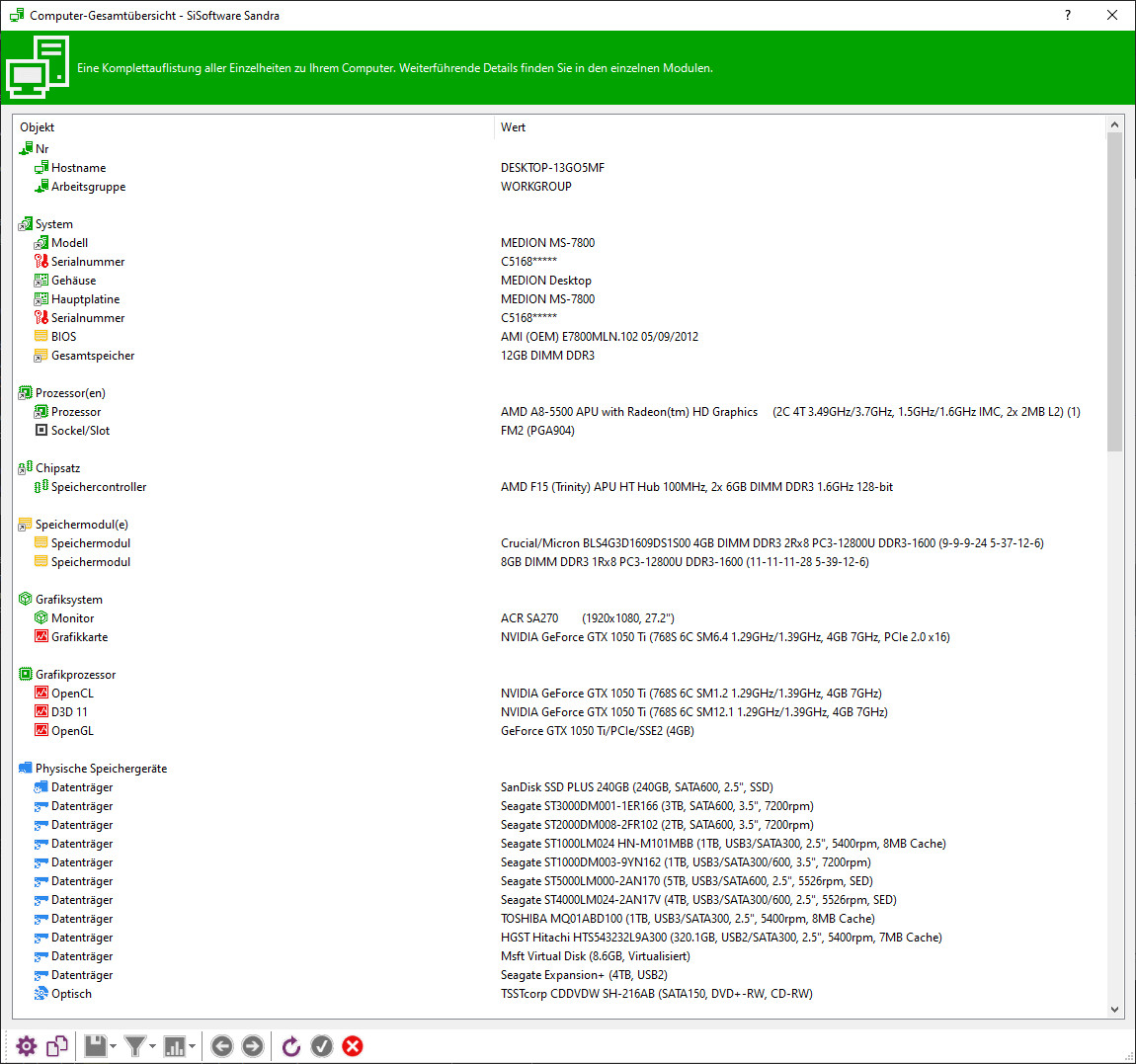The width and height of the screenshot is (1136, 1064).
Task: Select the System group icon
Action: pos(26,224)
